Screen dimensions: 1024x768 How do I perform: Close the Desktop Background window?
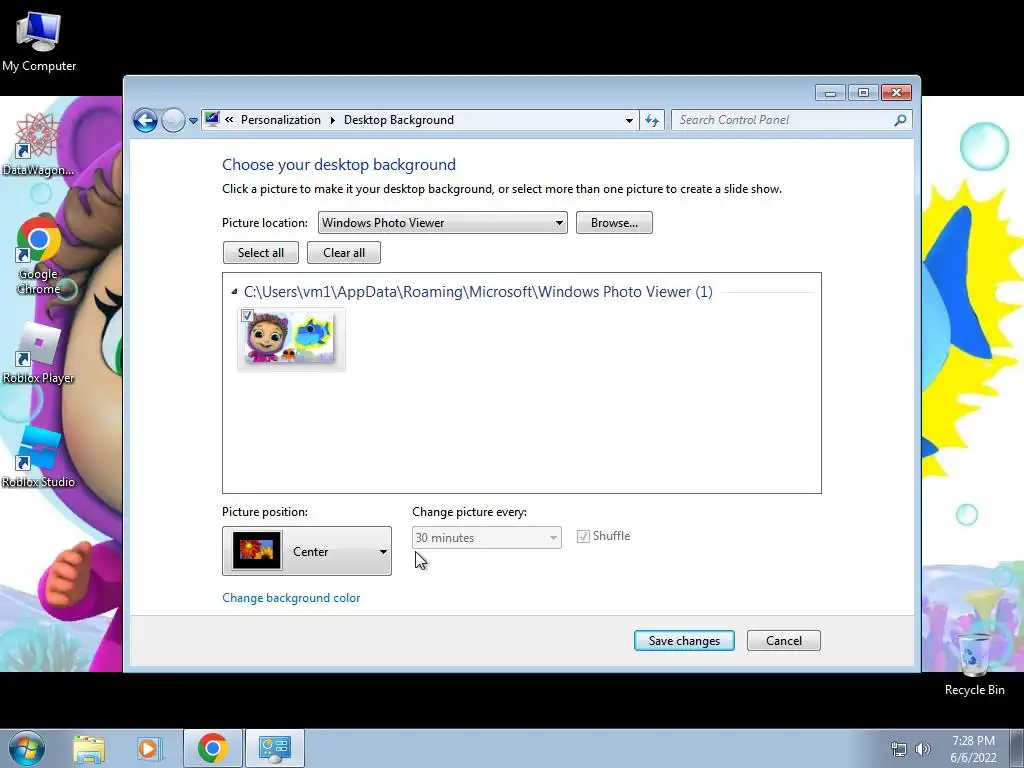(896, 93)
